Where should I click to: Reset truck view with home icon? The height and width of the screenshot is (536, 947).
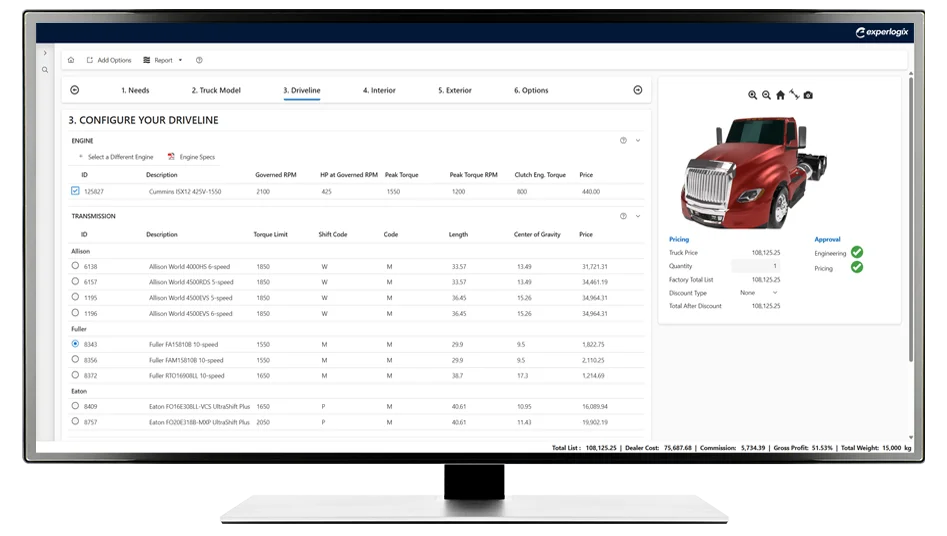coord(780,95)
